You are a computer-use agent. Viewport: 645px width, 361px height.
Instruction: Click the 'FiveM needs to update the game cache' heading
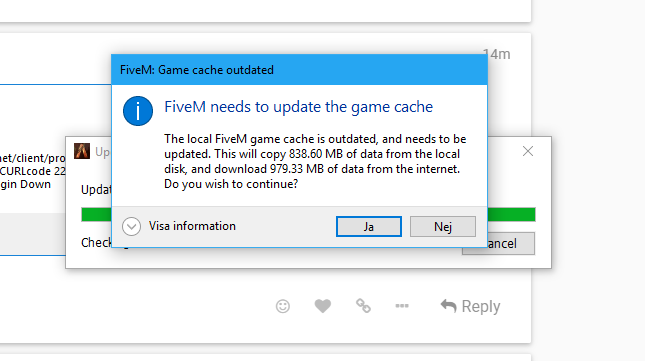coord(299,107)
